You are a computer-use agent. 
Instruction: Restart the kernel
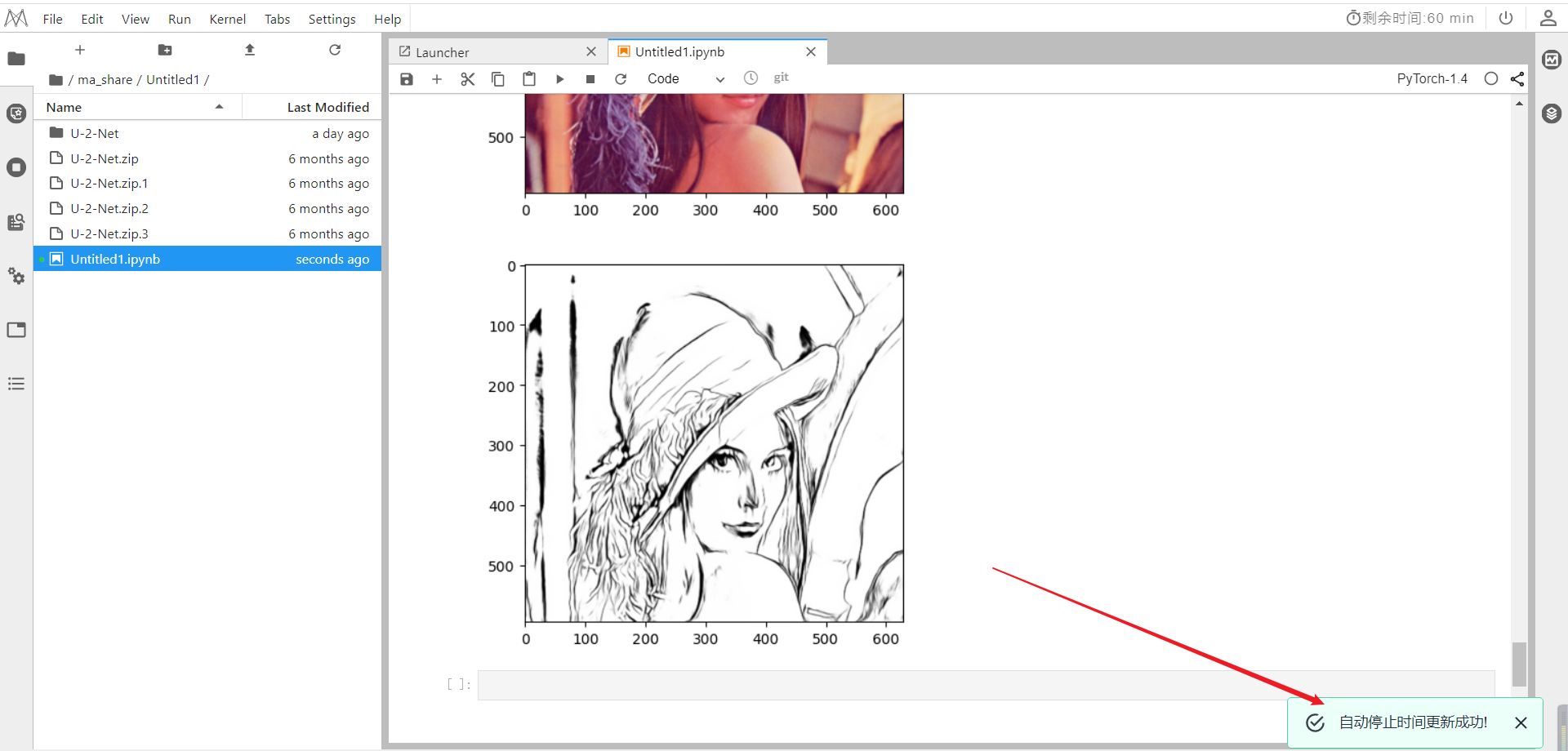coord(621,79)
